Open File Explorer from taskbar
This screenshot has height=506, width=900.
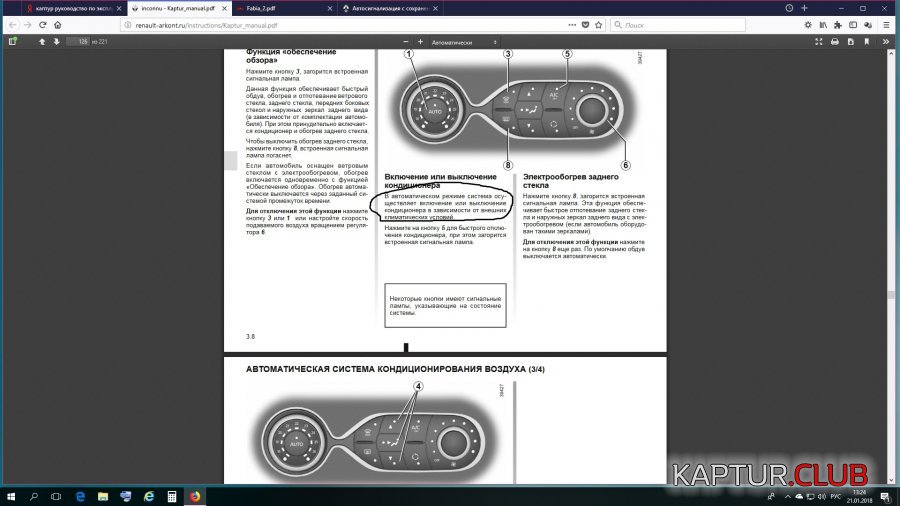[x=103, y=496]
